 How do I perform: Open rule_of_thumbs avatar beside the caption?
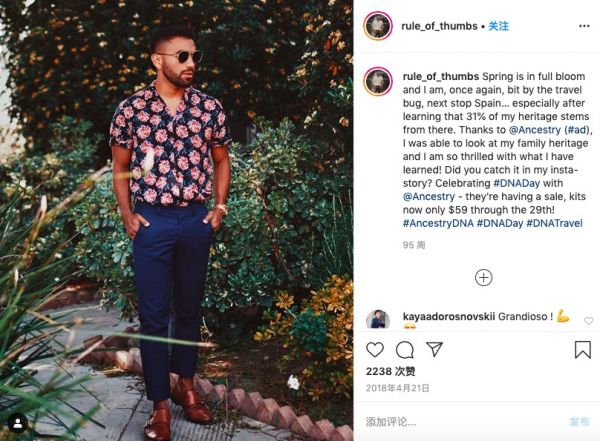tap(377, 81)
